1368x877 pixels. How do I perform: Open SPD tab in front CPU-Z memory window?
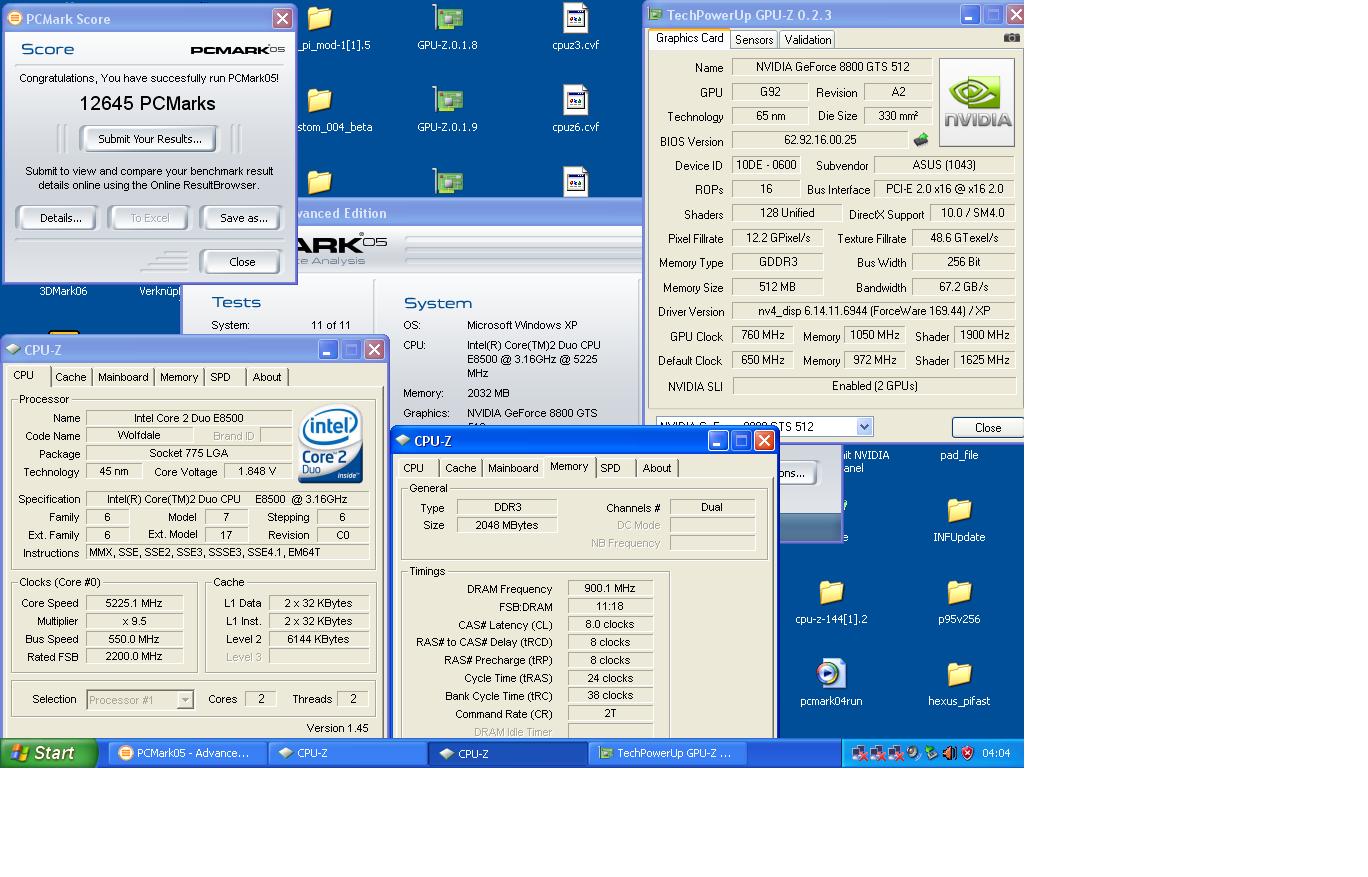point(611,468)
